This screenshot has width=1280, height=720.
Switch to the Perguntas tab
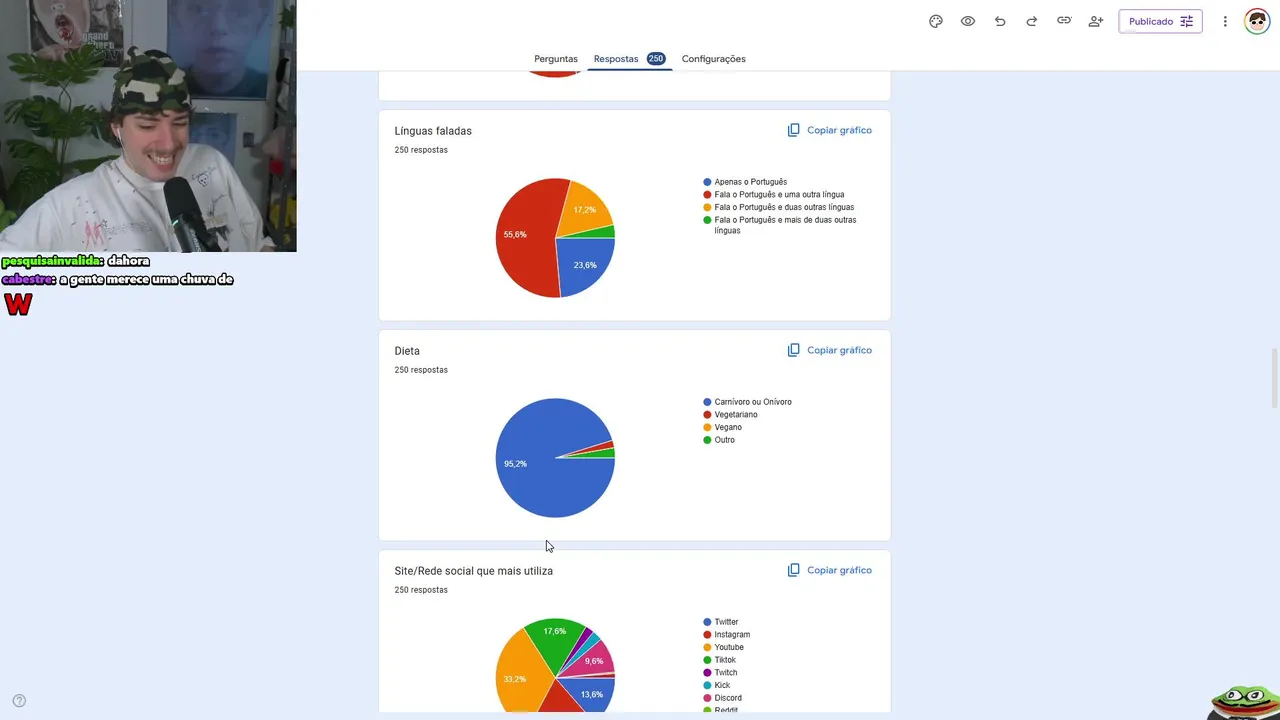[x=556, y=59]
